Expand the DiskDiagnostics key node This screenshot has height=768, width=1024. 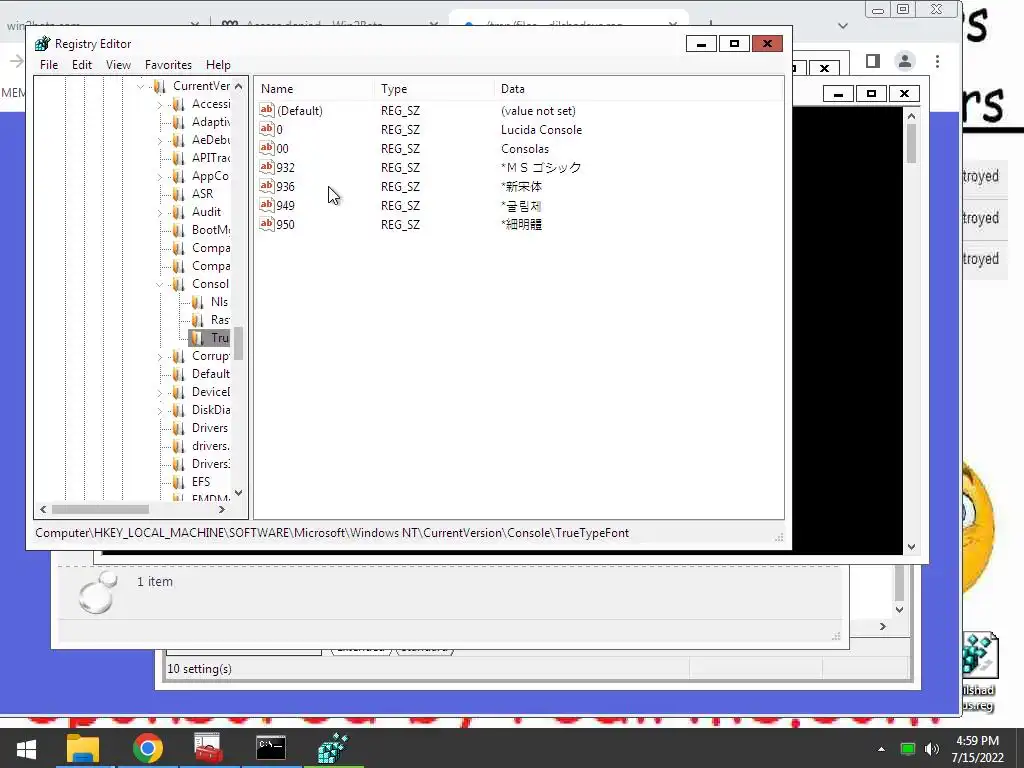pyautogui.click(x=160, y=411)
